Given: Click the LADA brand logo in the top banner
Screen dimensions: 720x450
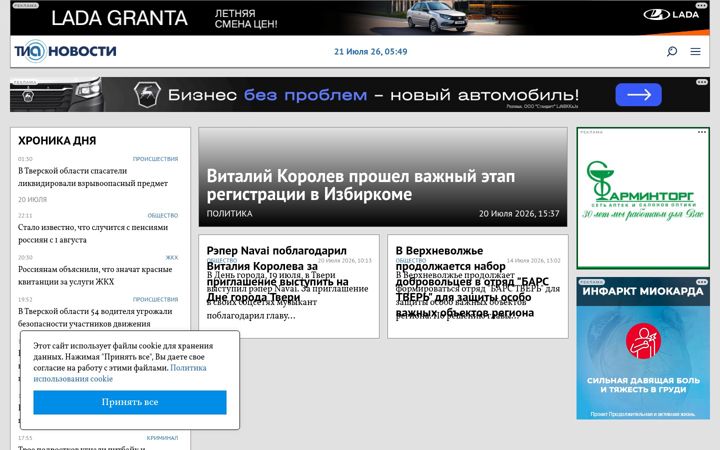Looking at the screenshot, I should [671, 14].
